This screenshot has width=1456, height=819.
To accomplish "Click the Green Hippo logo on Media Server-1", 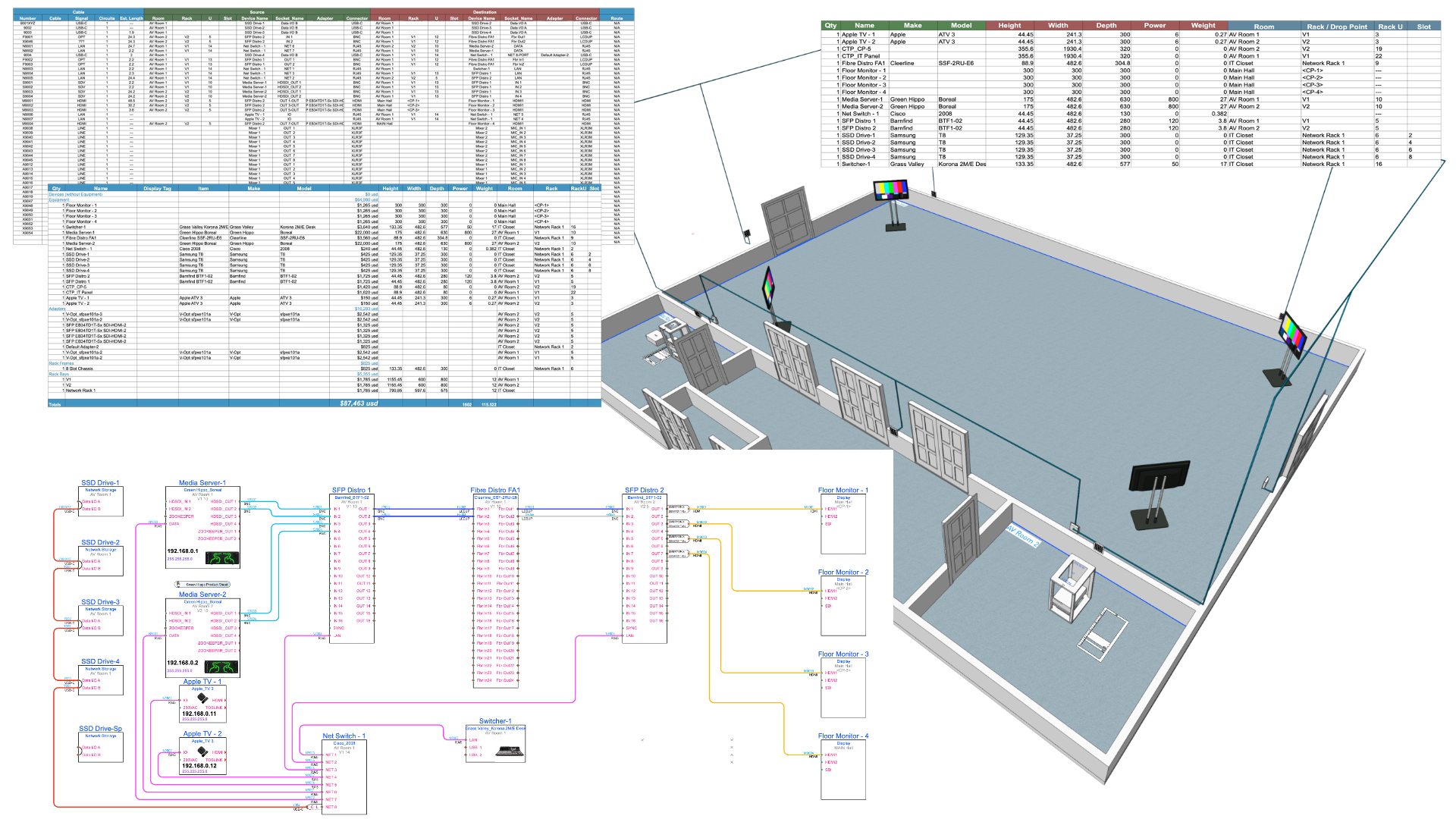I will [x=221, y=558].
